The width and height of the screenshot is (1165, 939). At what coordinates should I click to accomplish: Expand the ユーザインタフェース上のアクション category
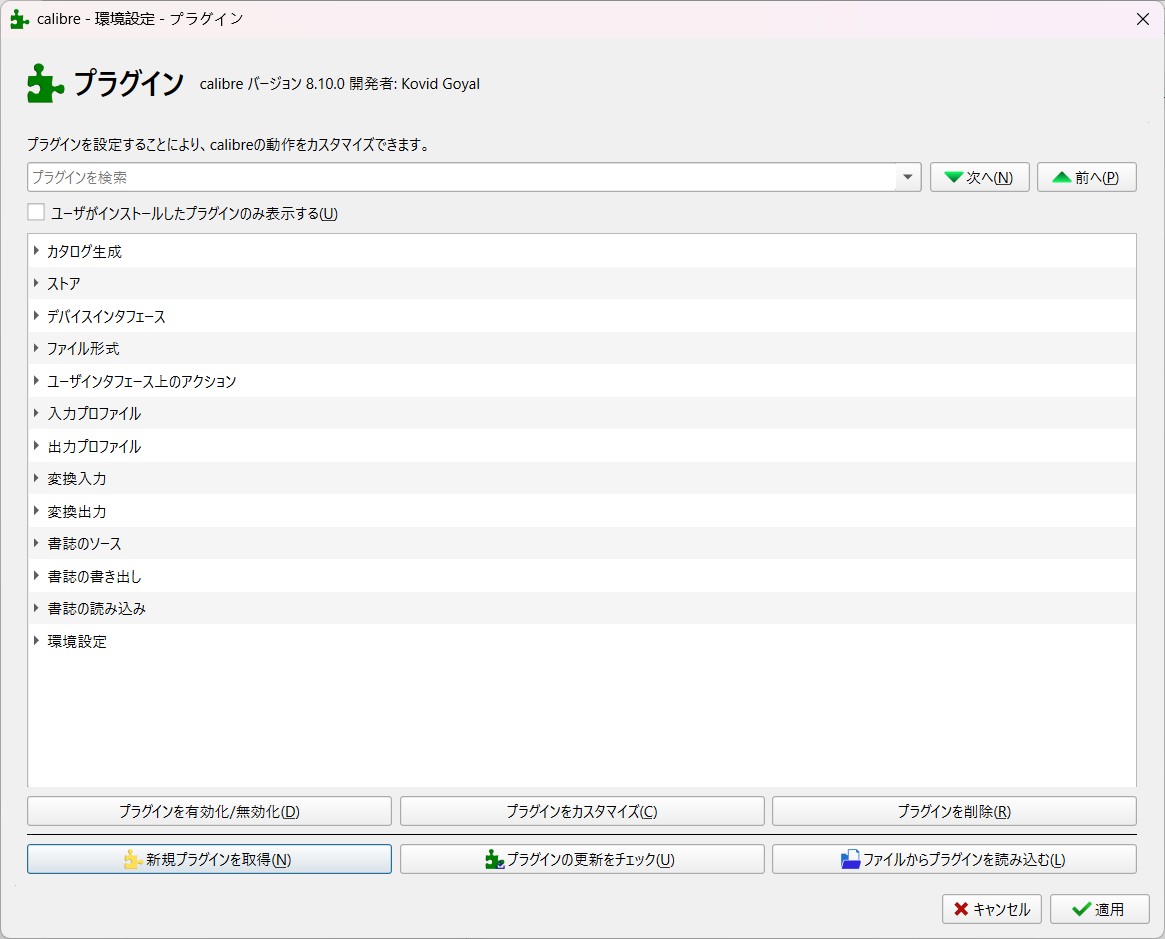click(x=36, y=380)
